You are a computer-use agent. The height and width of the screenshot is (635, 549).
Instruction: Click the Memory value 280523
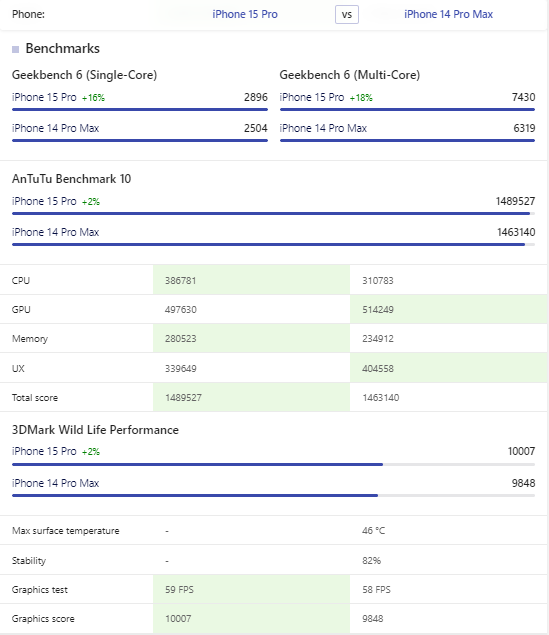tap(180, 339)
